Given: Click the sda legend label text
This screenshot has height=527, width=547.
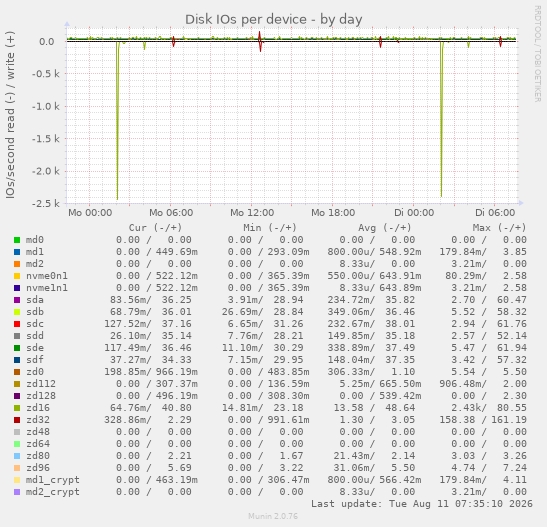Looking at the screenshot, I should (x=35, y=300).
